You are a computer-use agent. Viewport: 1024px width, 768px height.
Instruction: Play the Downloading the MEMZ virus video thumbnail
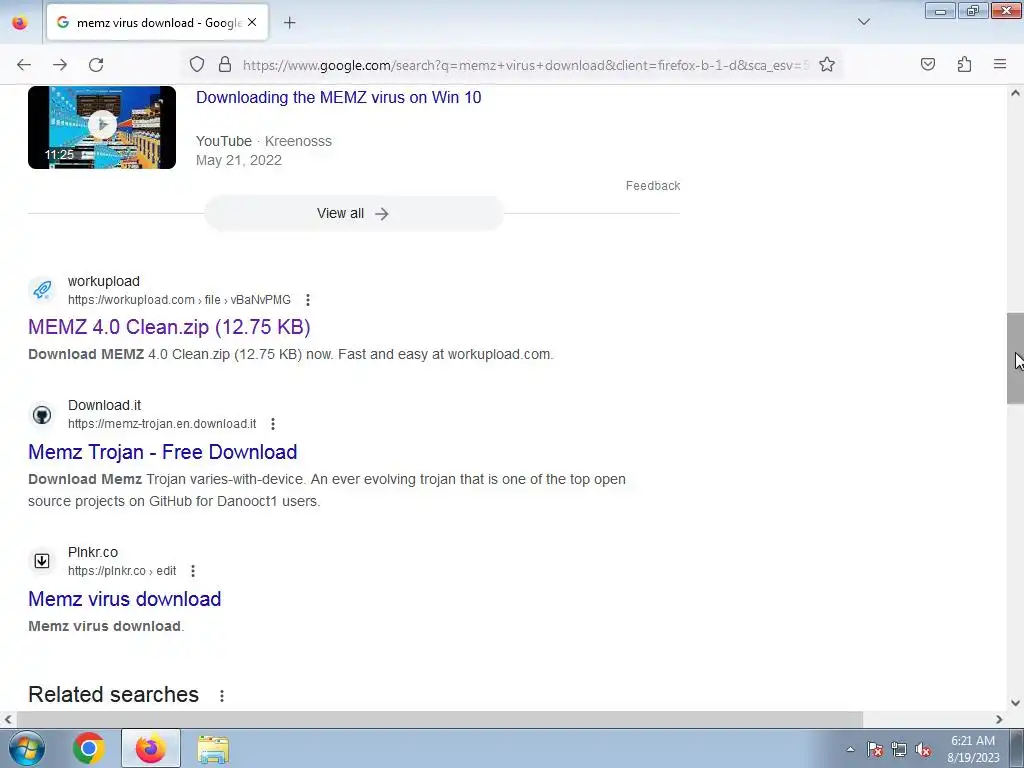(102, 127)
